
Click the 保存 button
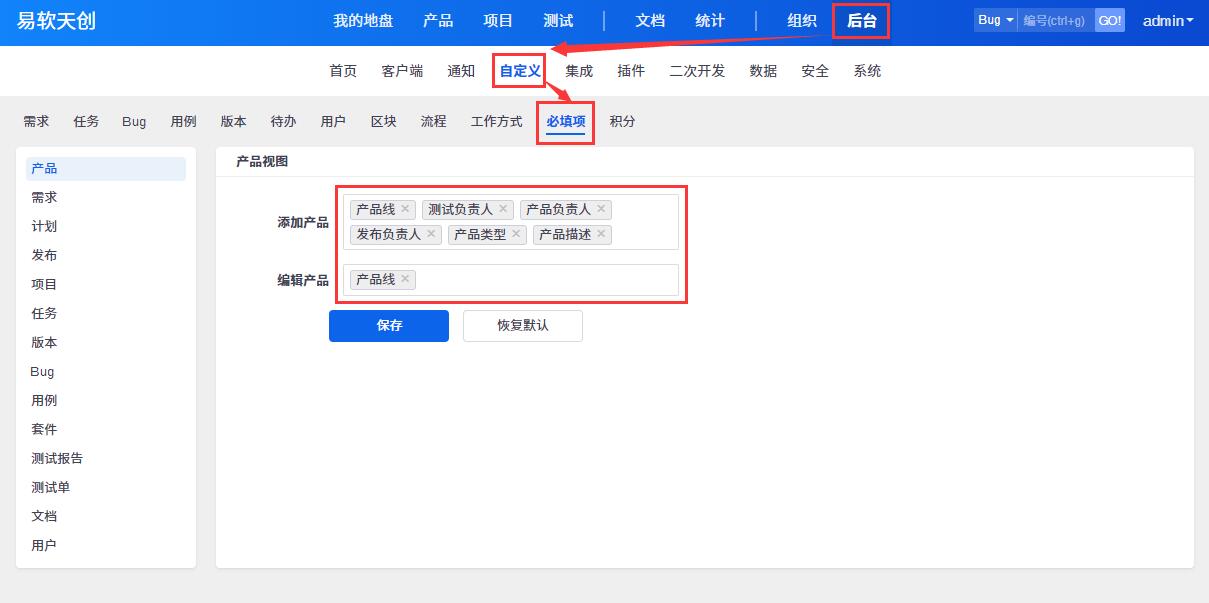[x=389, y=326]
